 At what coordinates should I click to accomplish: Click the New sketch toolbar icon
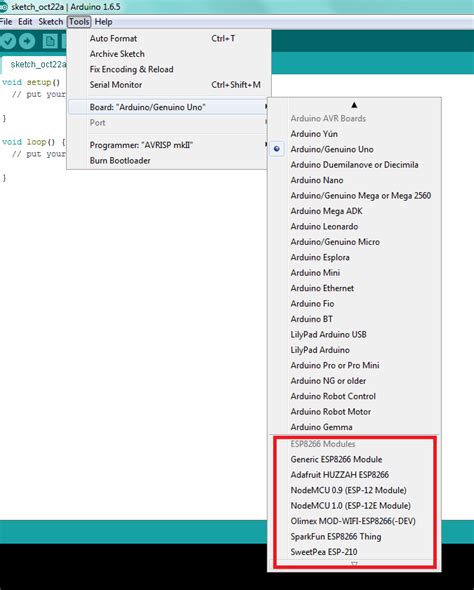click(50, 41)
